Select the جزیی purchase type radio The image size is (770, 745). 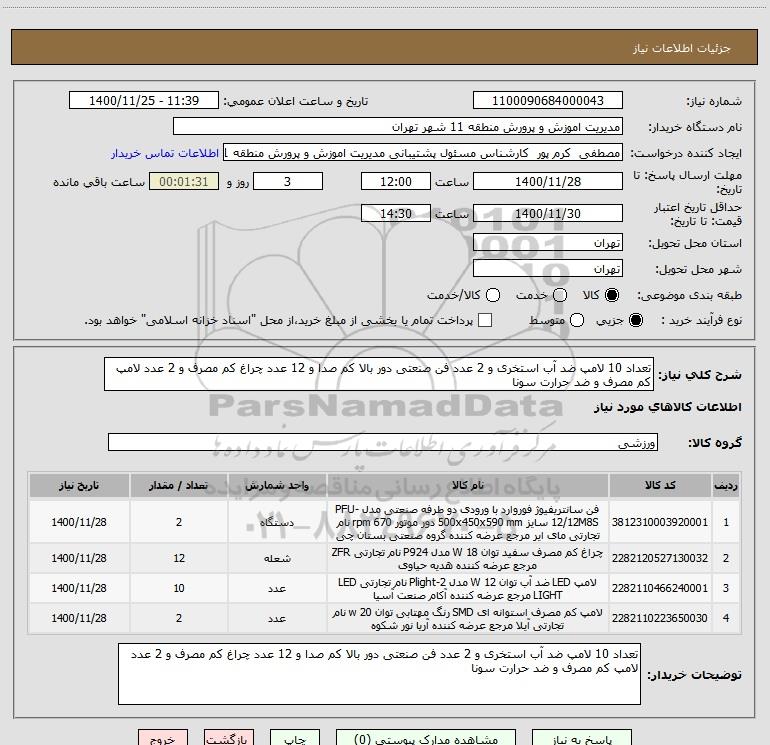pyautogui.click(x=635, y=320)
